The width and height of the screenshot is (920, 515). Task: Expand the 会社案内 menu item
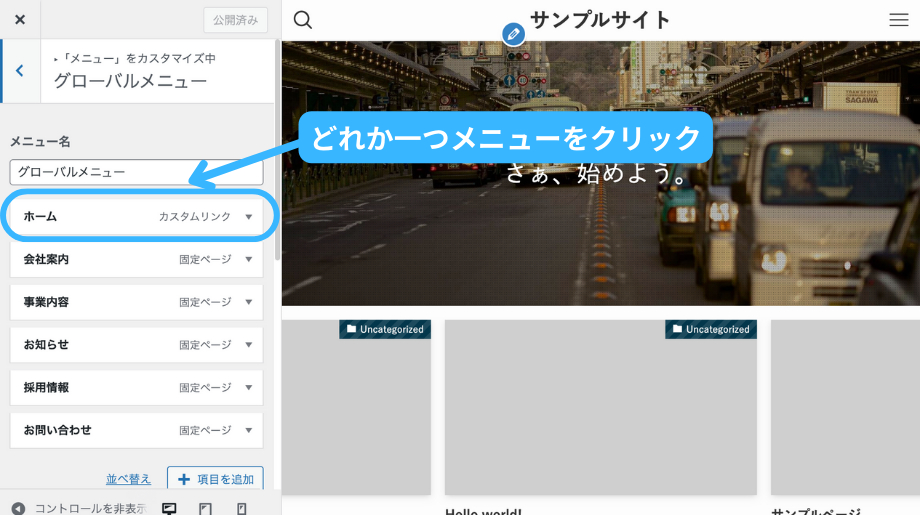click(249, 260)
